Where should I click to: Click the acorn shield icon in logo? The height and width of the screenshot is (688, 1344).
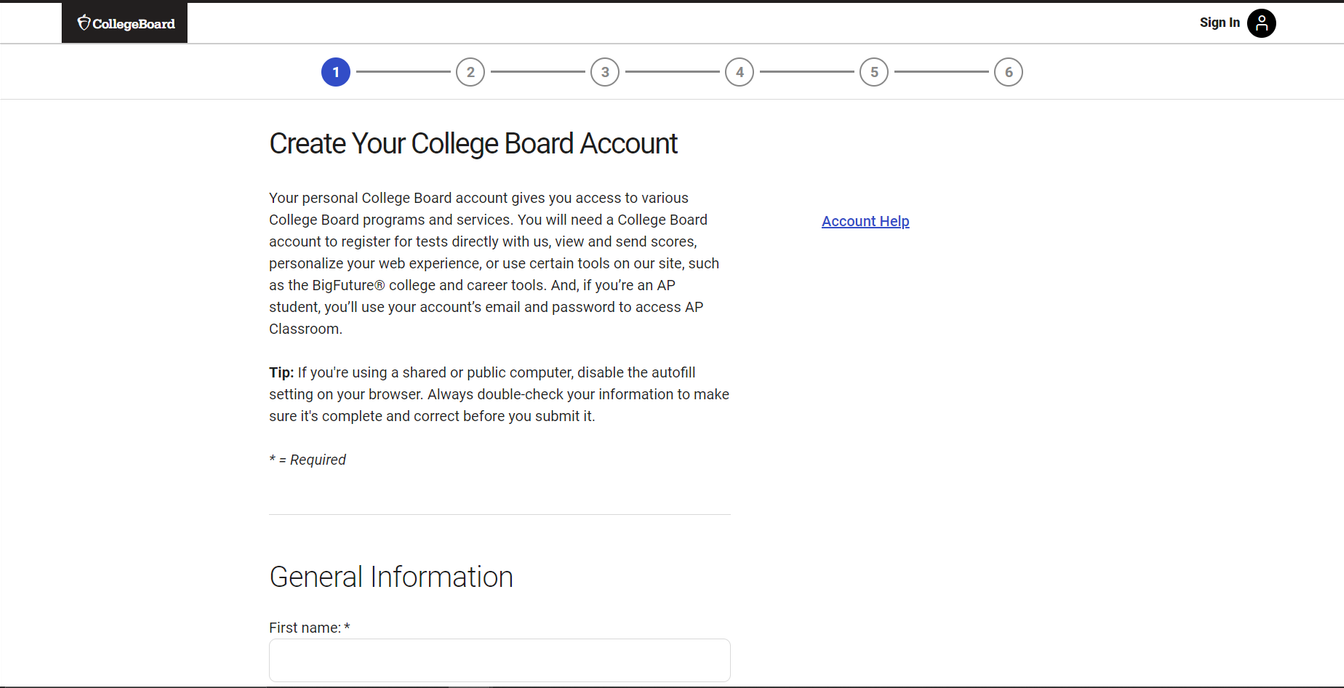(x=84, y=23)
